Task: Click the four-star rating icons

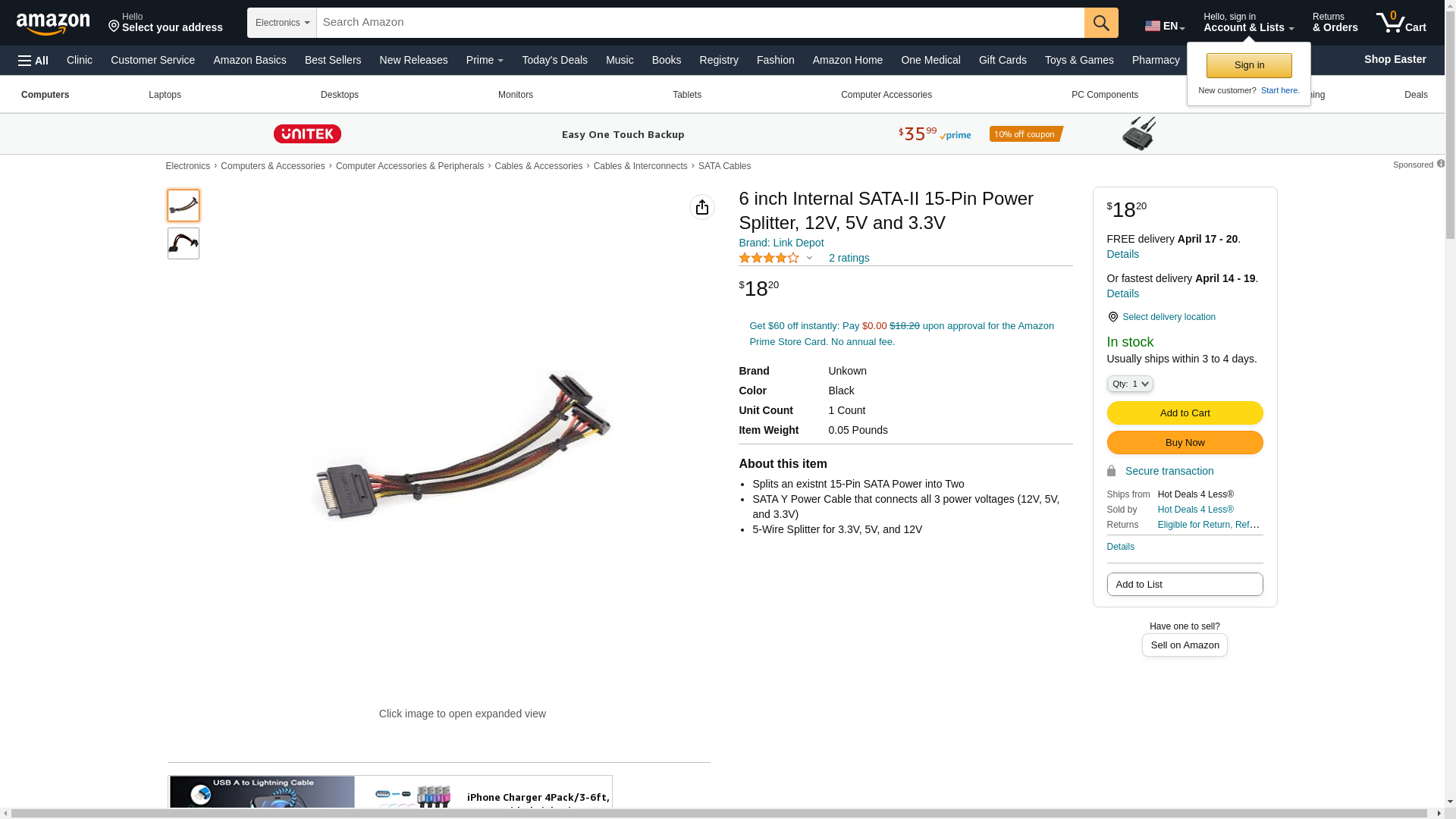Action: [x=769, y=258]
